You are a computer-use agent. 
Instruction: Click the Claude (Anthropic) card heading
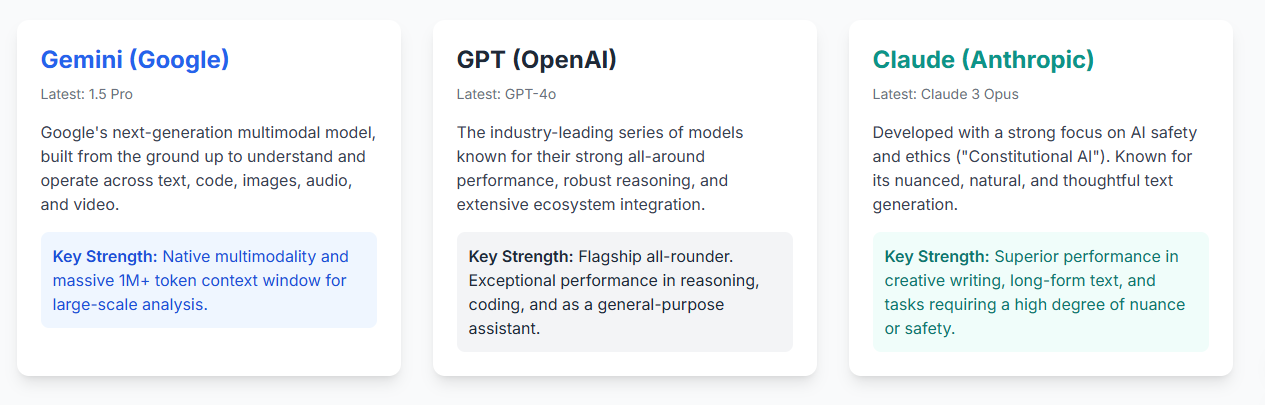(983, 60)
